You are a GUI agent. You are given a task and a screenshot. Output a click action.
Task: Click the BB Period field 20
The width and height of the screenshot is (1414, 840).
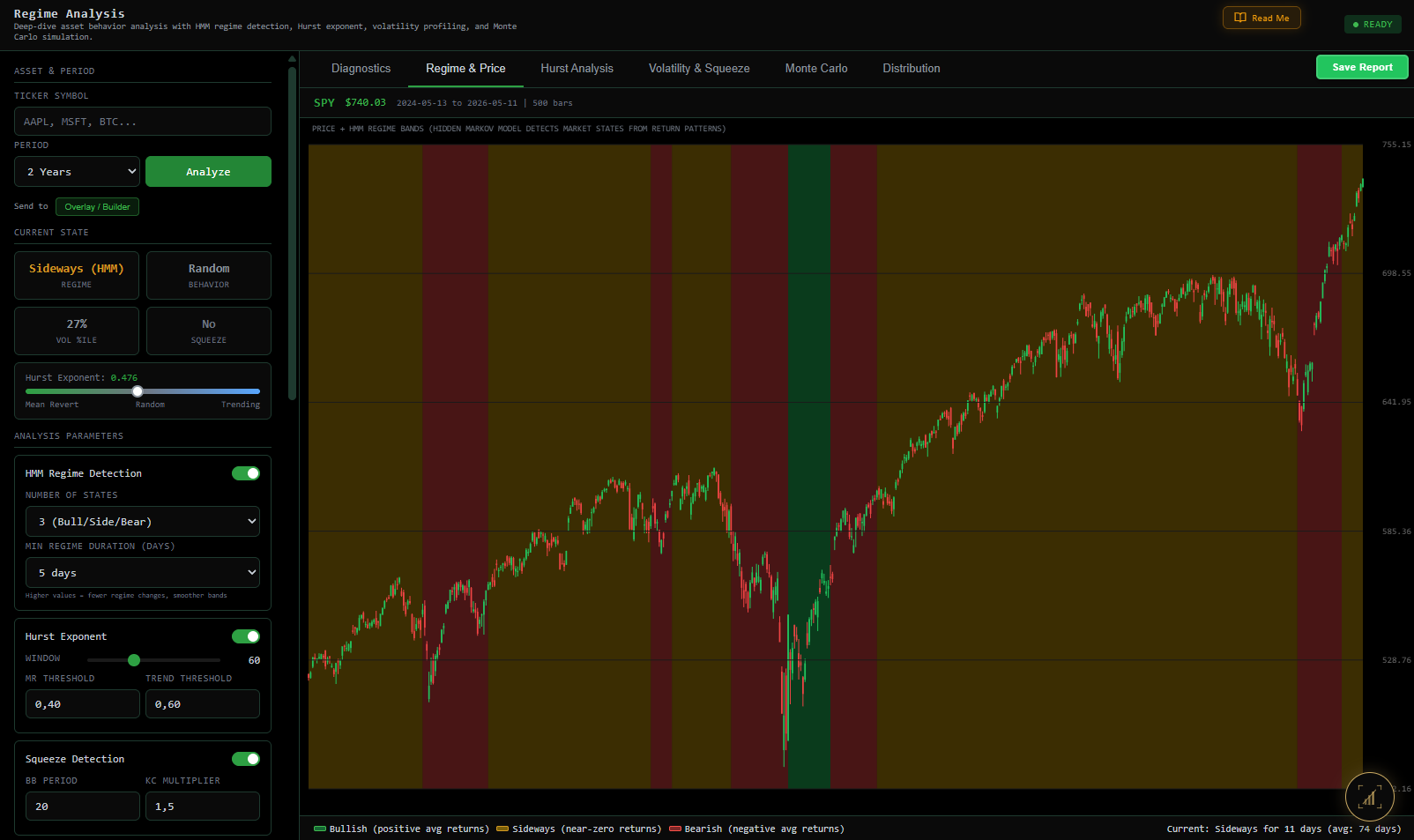pyautogui.click(x=83, y=807)
